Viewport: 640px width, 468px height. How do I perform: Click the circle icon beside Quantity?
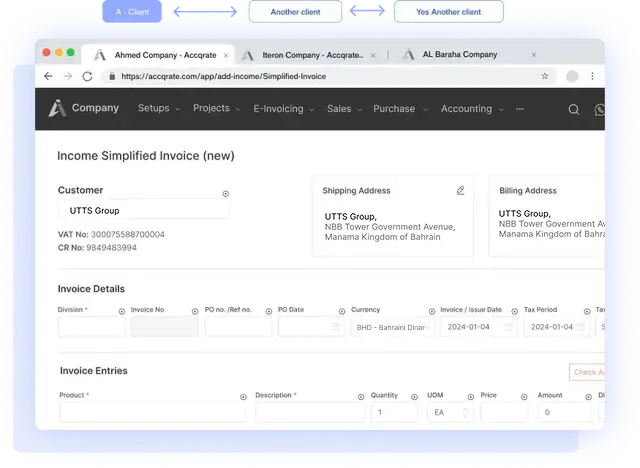coord(414,397)
